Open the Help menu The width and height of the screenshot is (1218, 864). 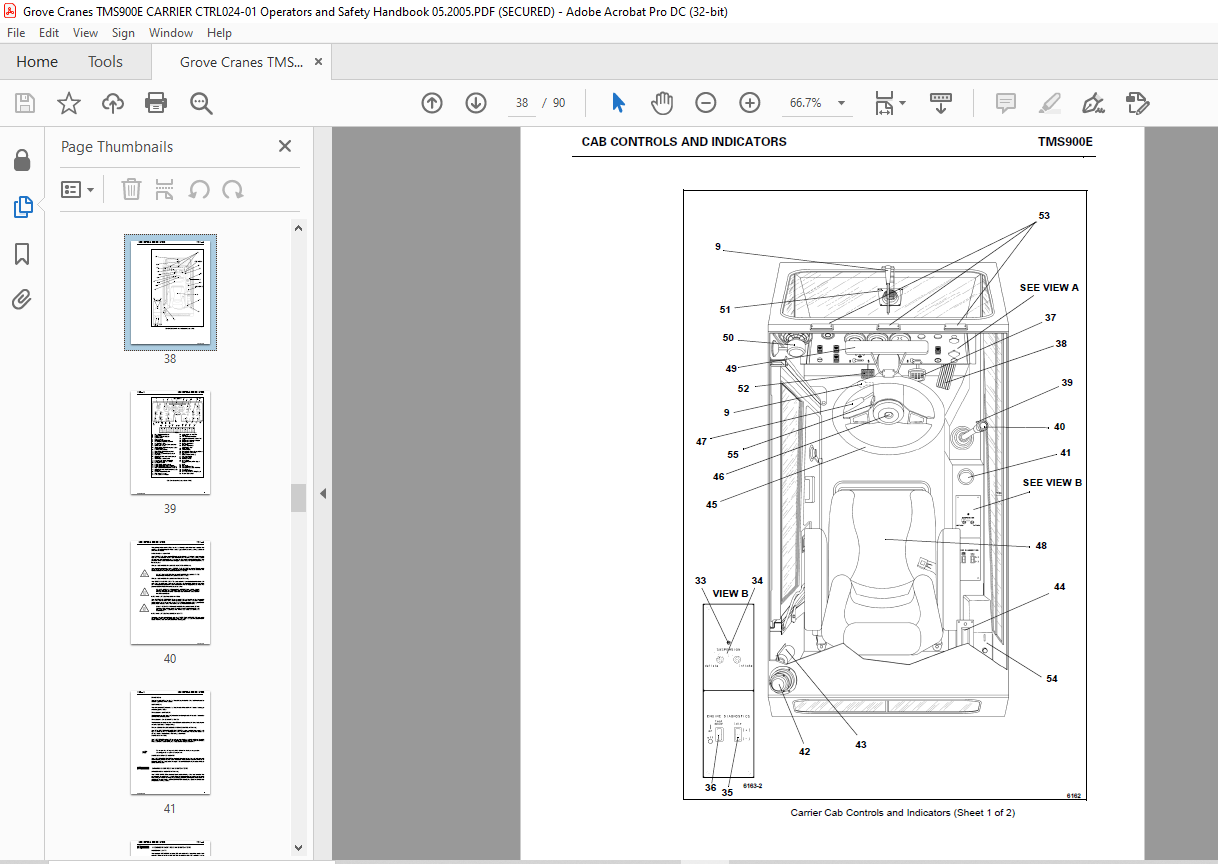(219, 33)
